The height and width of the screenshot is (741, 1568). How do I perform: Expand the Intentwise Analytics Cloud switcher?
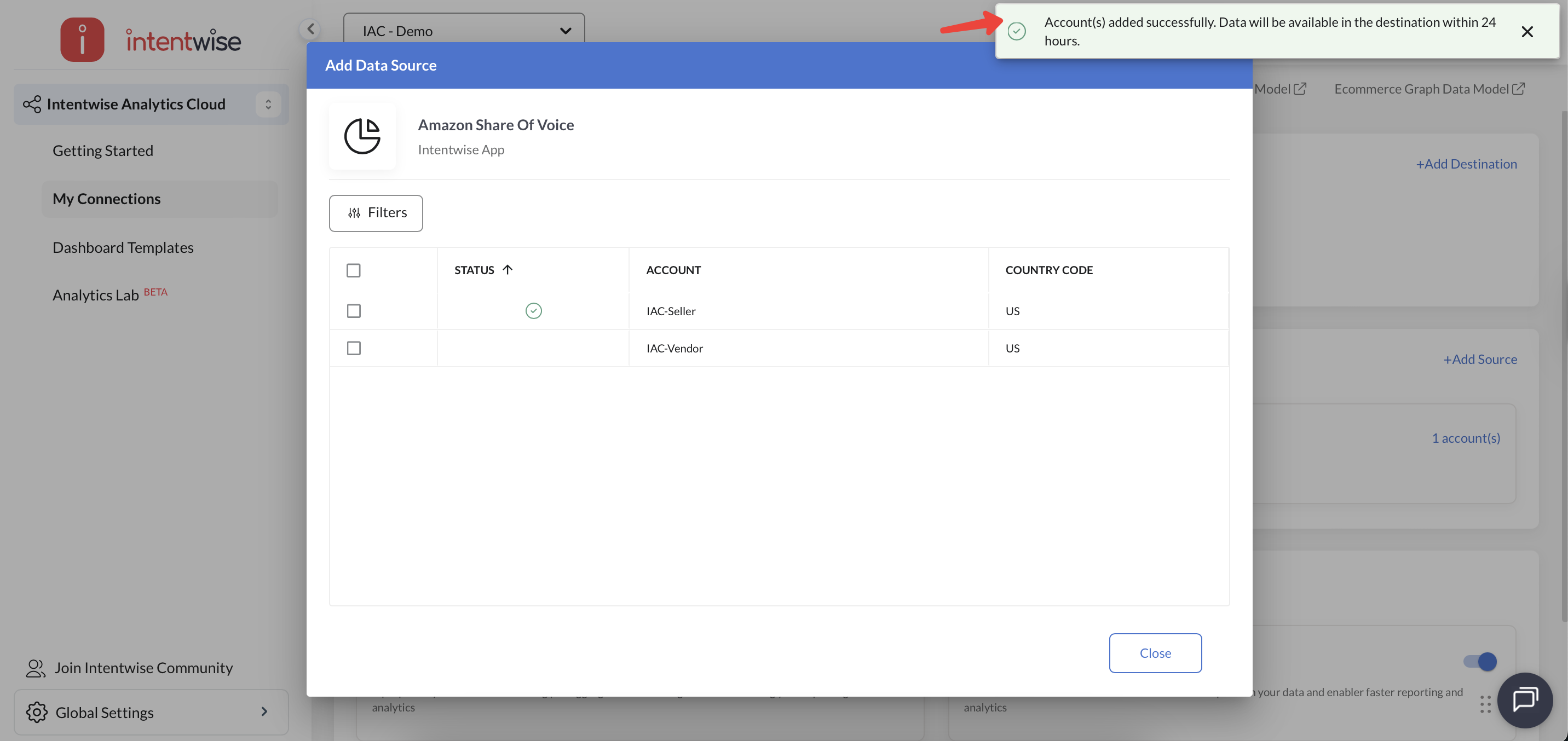point(268,104)
